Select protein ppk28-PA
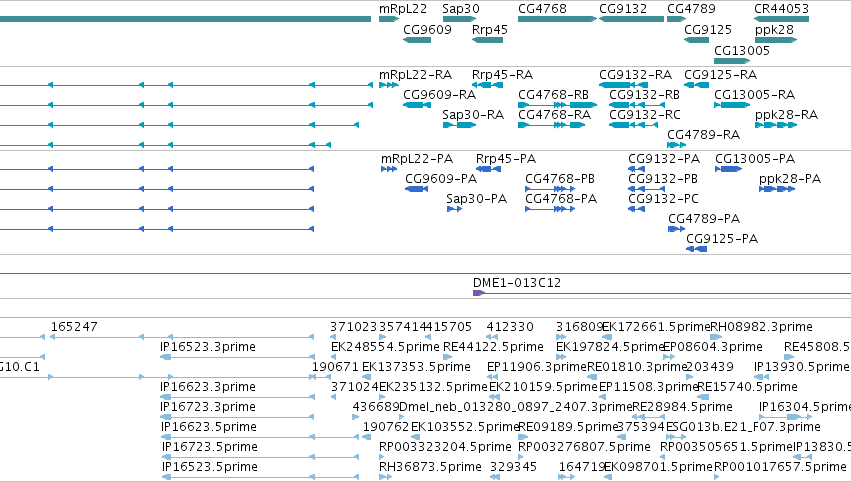The width and height of the screenshot is (851, 482). coord(790,179)
